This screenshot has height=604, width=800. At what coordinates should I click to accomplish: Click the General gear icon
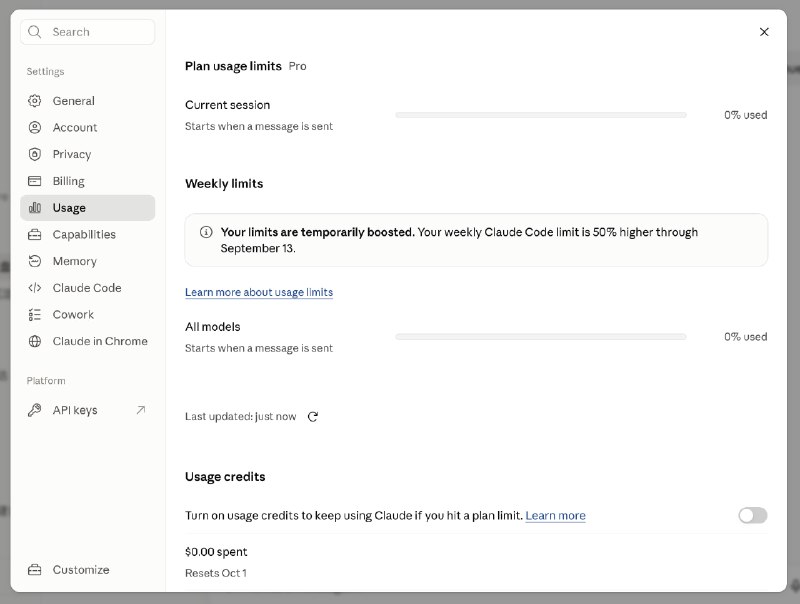pyautogui.click(x=35, y=100)
